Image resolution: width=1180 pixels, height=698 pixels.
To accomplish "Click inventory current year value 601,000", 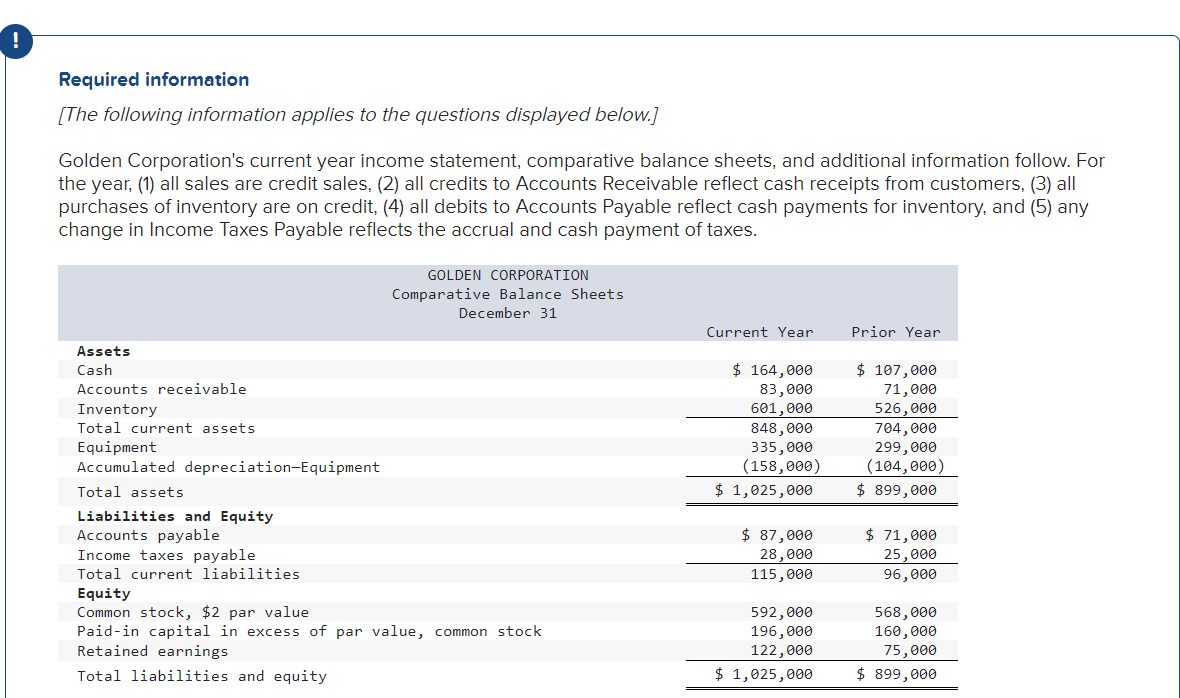I will click(x=781, y=408).
